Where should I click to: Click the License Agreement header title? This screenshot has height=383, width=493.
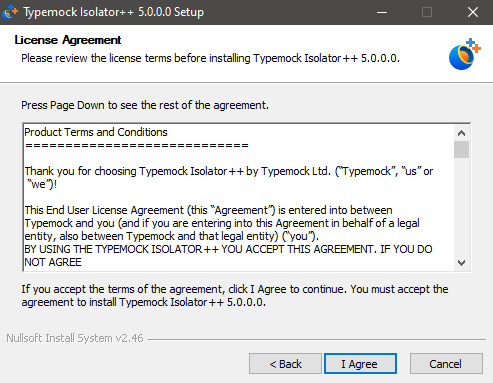68,40
